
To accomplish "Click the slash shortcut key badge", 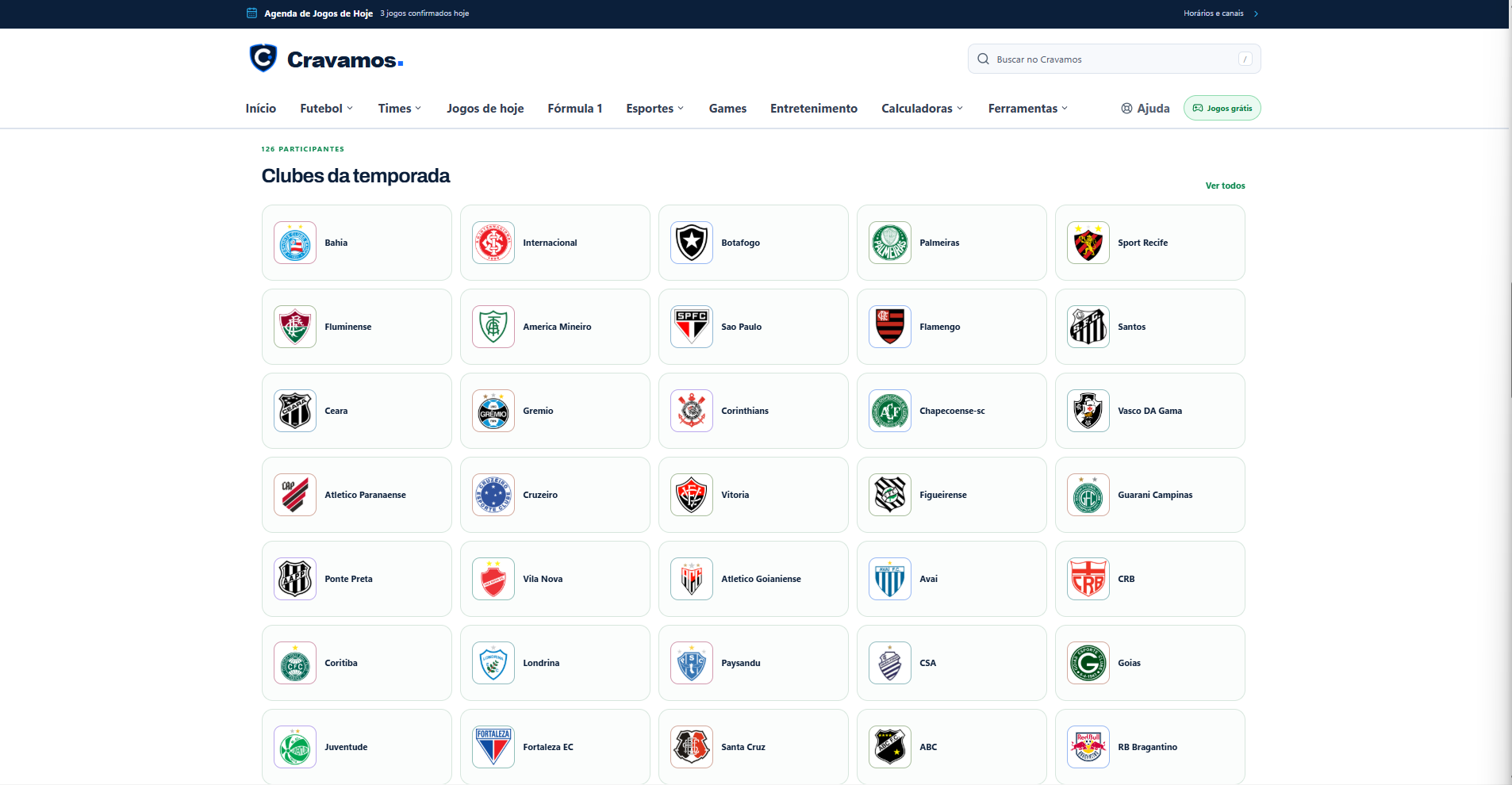I will (x=1245, y=59).
